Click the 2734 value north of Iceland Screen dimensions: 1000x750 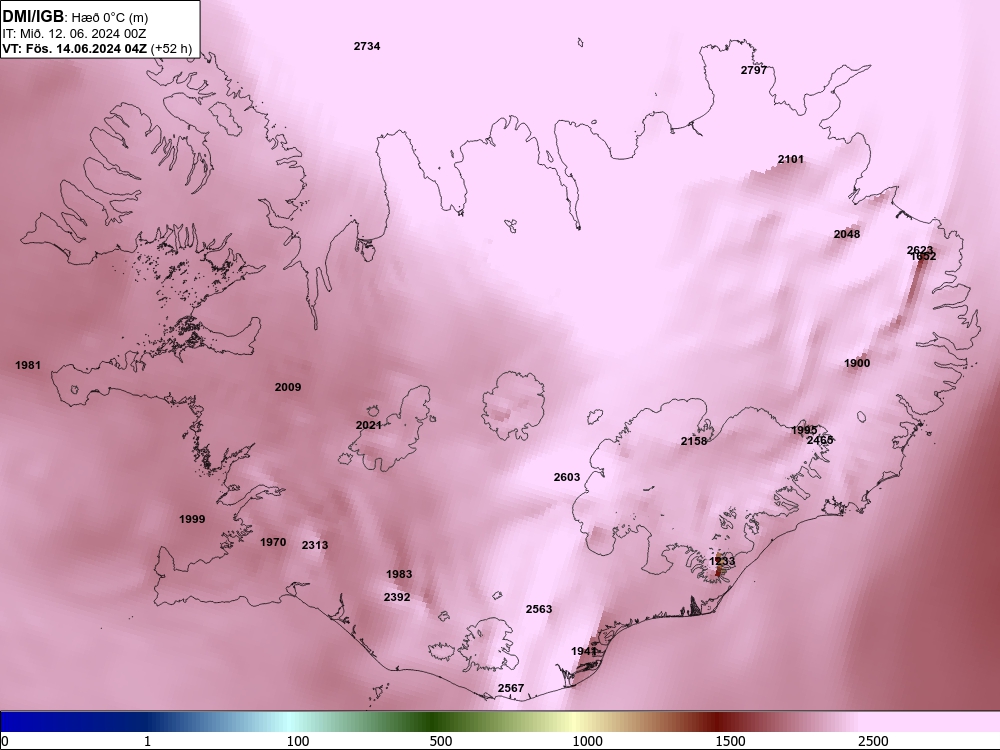[367, 46]
